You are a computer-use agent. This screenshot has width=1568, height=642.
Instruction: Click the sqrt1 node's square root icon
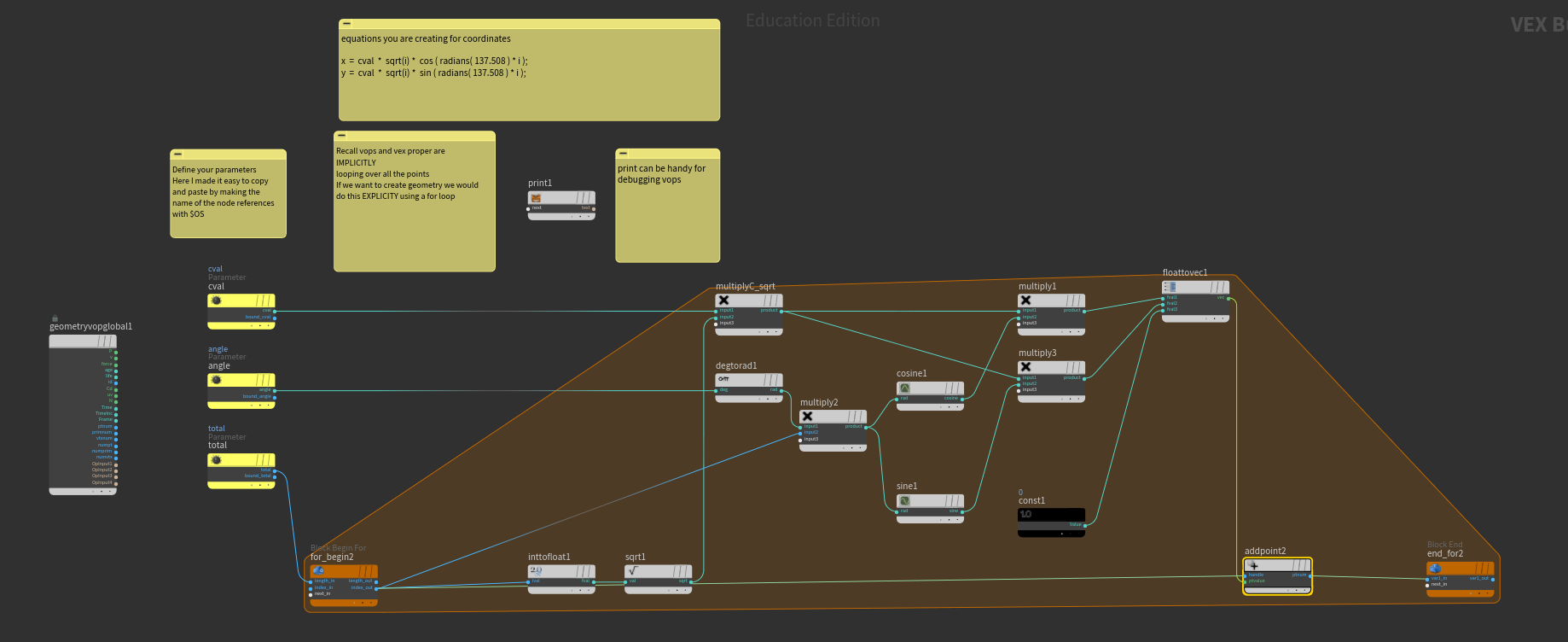point(633,571)
